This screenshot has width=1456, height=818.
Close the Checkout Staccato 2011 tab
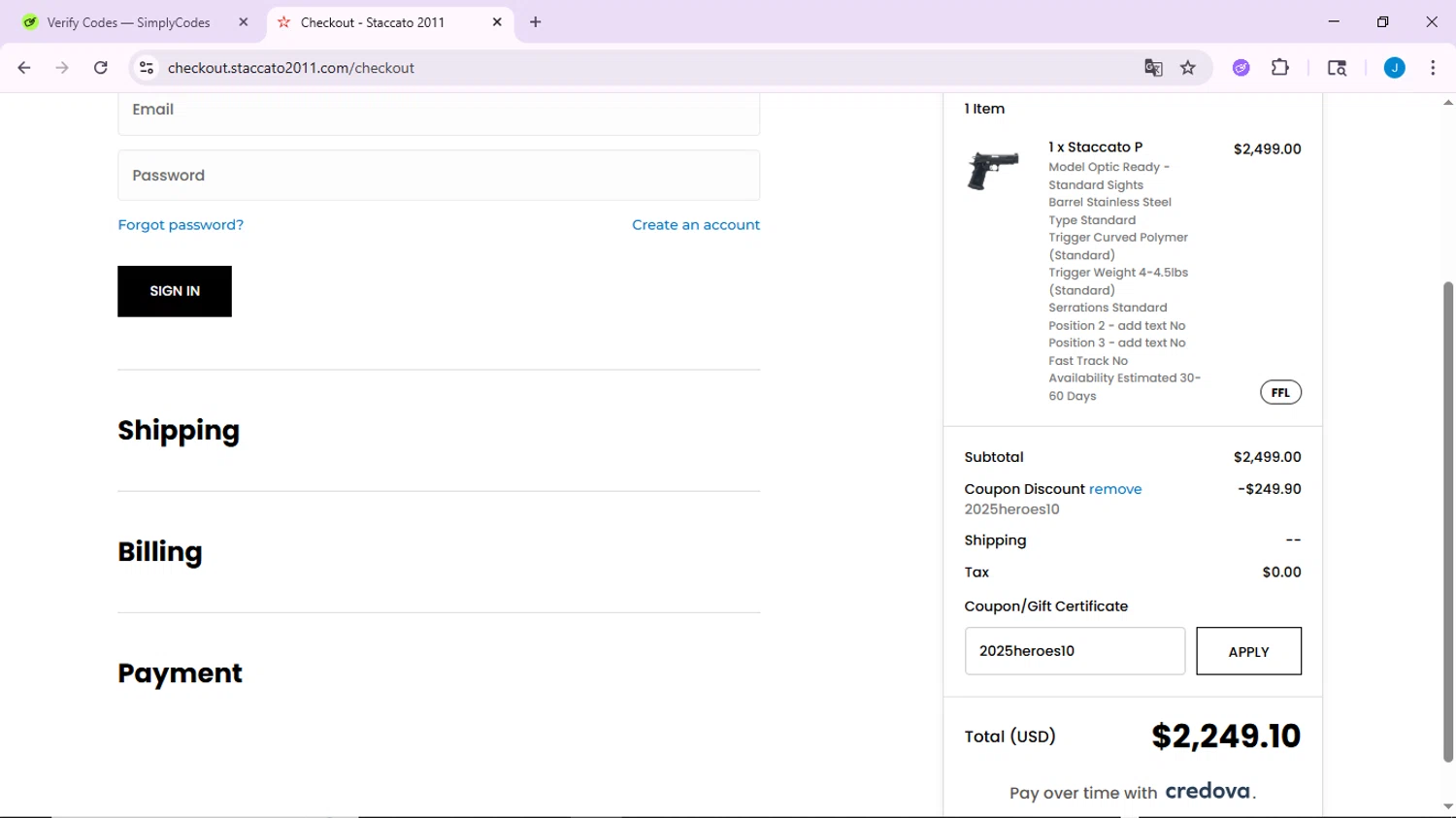497,22
